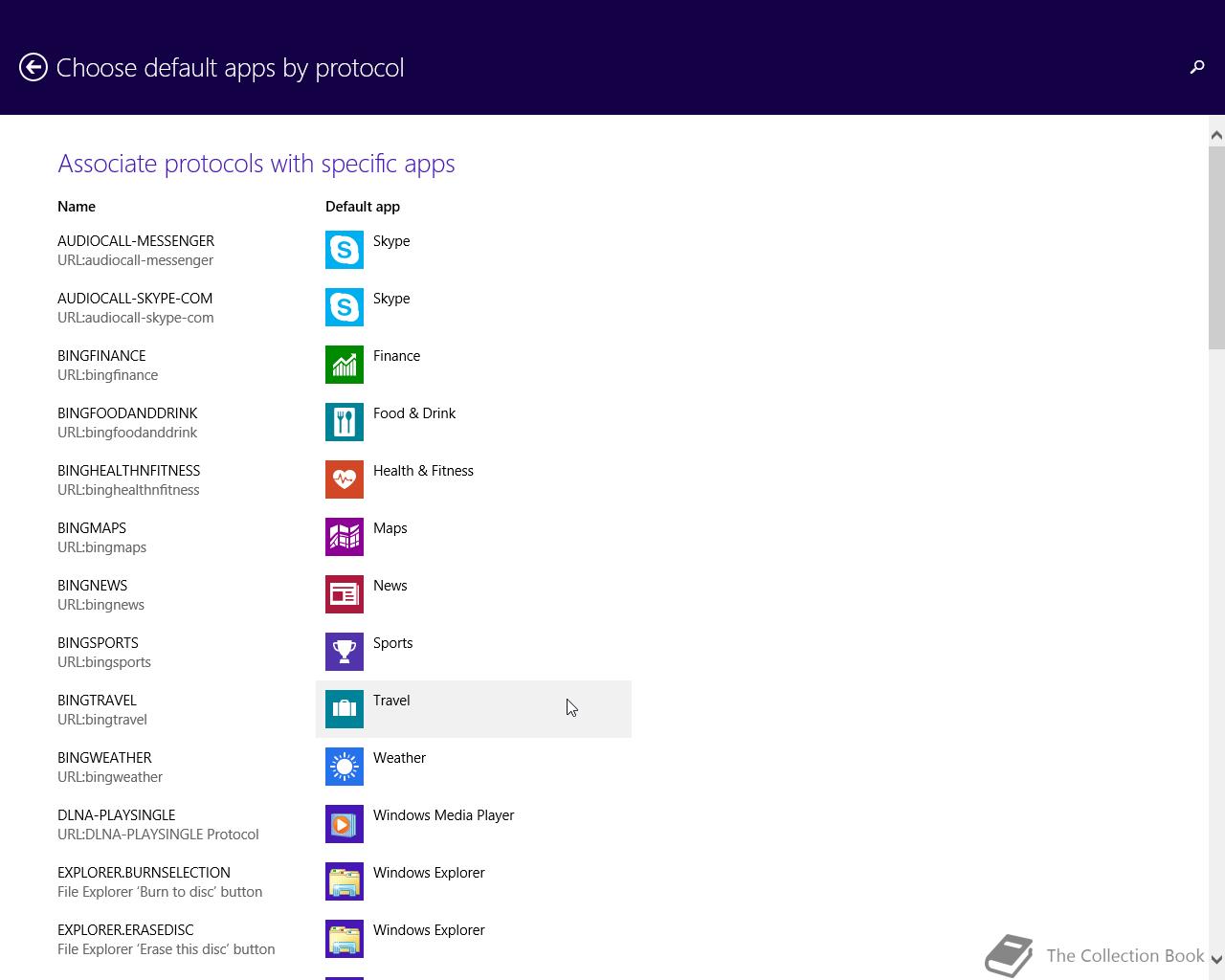Click Skype label for AUDIOCALL-SKYPE-COM
This screenshot has width=1225, height=980.
[391, 299]
